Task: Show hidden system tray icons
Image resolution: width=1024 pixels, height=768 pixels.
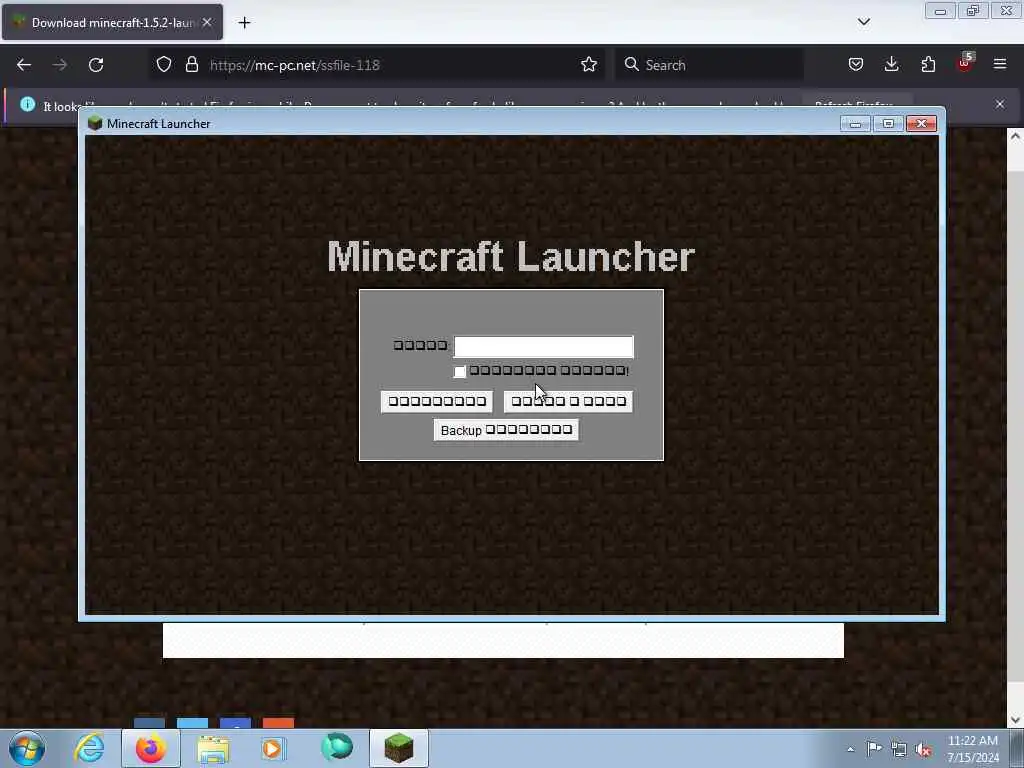Action: [850, 749]
